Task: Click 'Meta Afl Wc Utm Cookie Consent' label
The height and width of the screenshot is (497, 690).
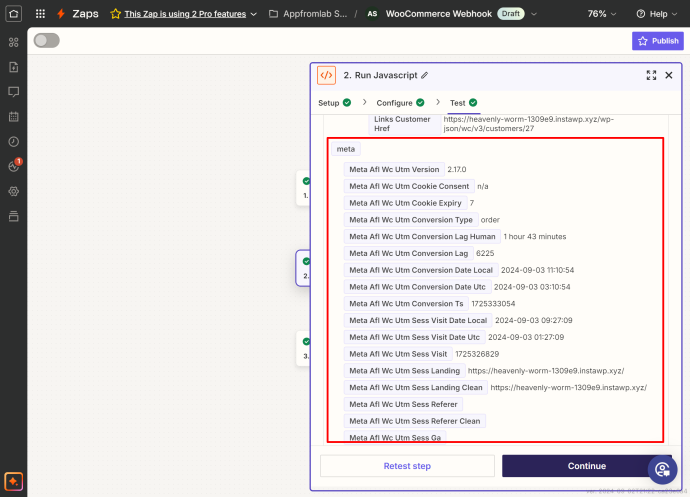Action: coord(409,186)
